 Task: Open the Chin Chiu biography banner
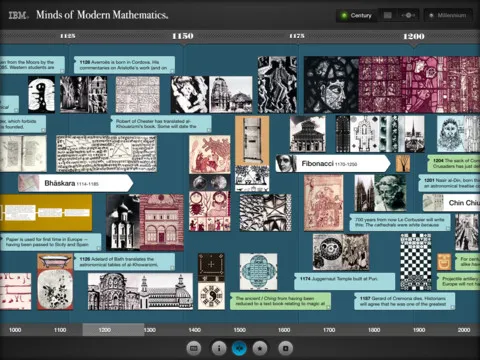[x=451, y=203]
